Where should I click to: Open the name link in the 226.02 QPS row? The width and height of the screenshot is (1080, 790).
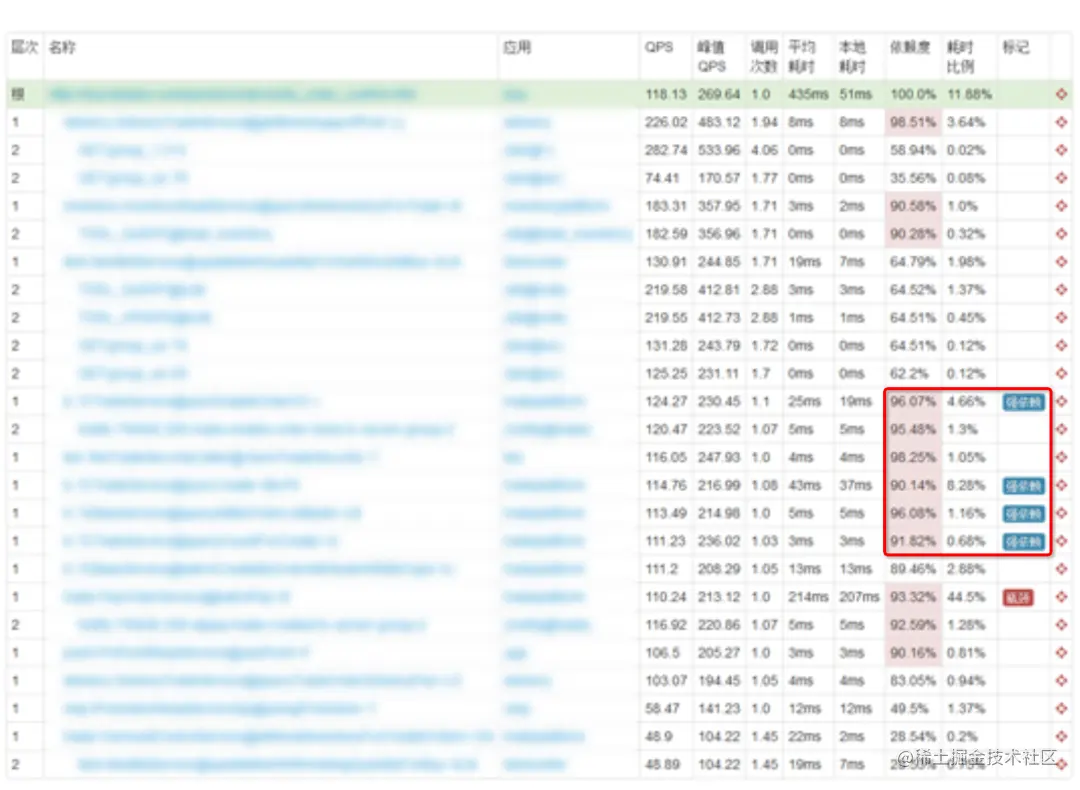[x=233, y=123]
